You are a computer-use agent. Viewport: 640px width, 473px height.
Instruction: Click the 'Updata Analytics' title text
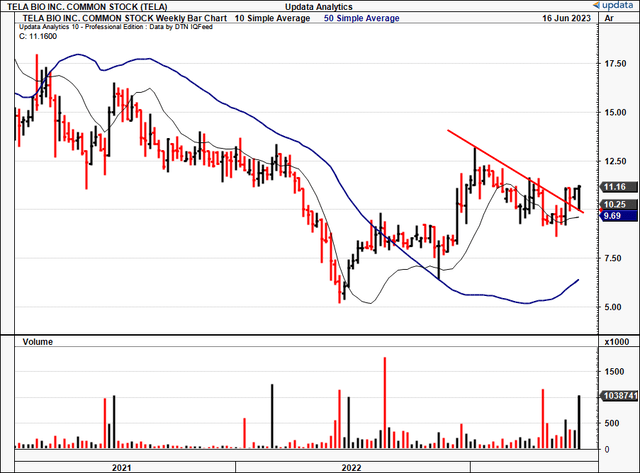[x=319, y=7]
